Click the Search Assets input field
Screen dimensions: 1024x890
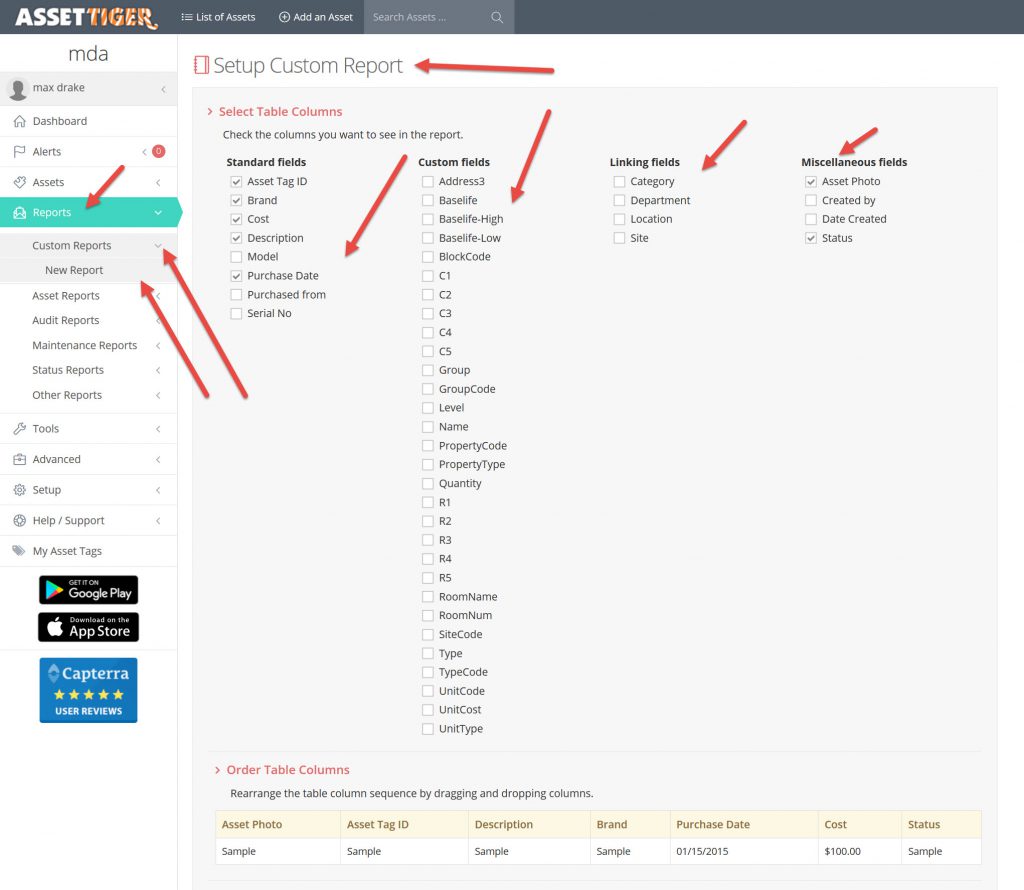[425, 17]
